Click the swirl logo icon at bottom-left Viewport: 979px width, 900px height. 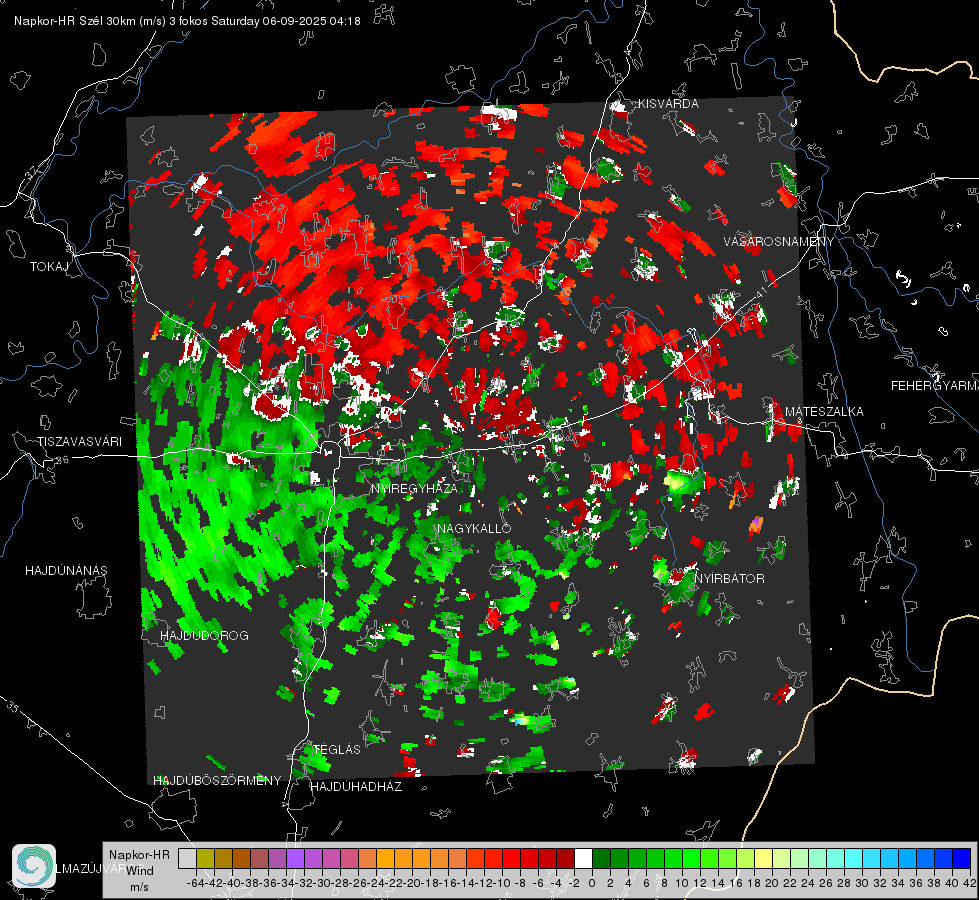tap(34, 866)
